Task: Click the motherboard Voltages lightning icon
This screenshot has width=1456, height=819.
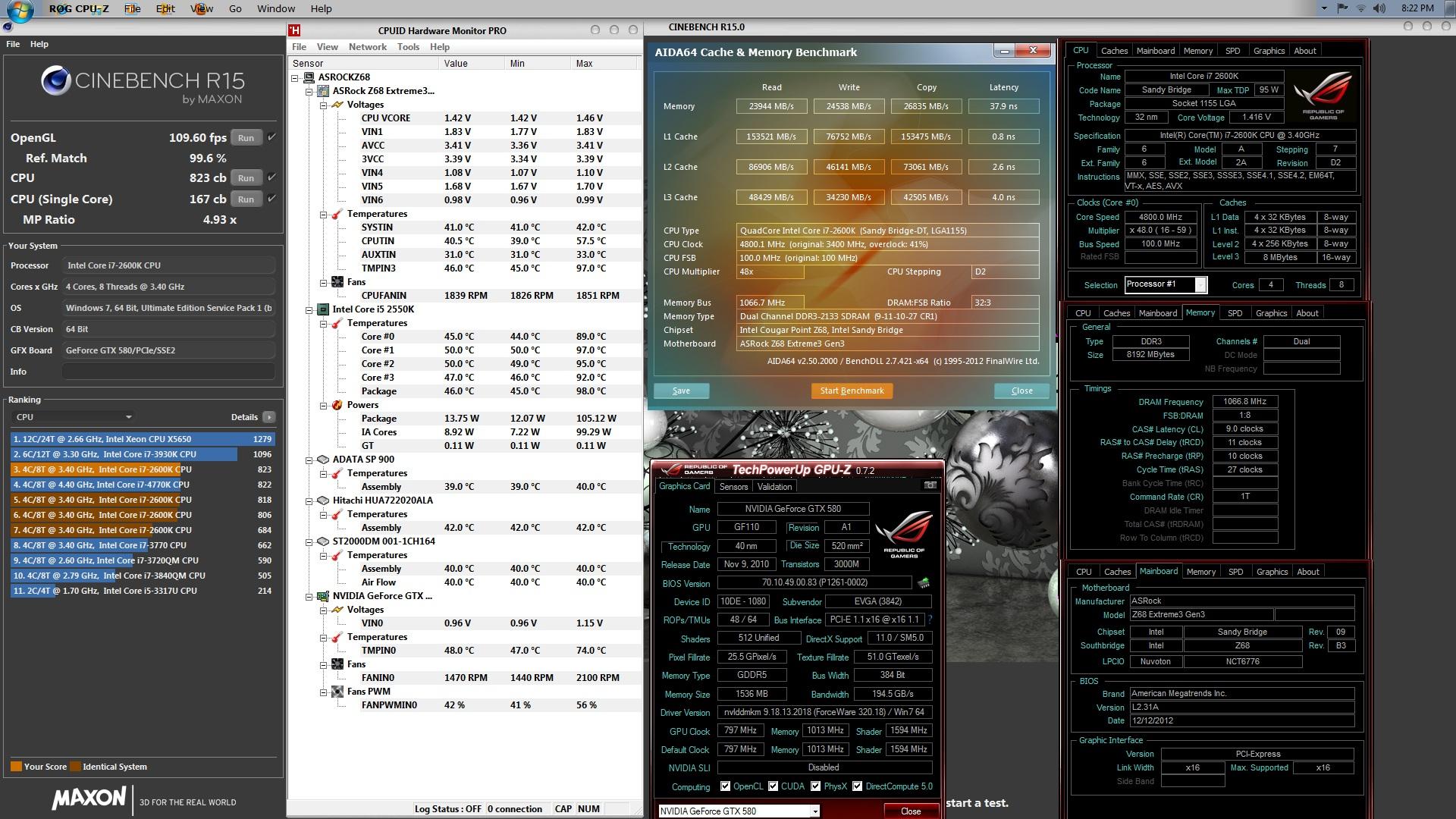Action: click(337, 105)
